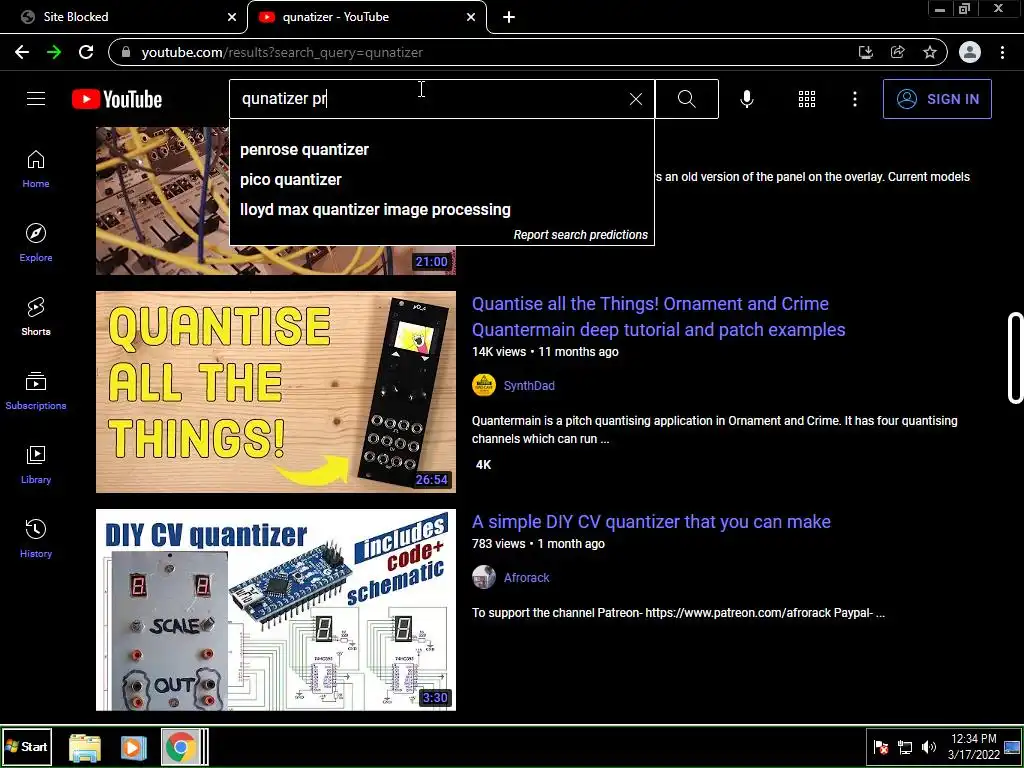The width and height of the screenshot is (1024, 768).
Task: Open 'A simple DIY CV quantizer' video title
Action: click(651, 522)
